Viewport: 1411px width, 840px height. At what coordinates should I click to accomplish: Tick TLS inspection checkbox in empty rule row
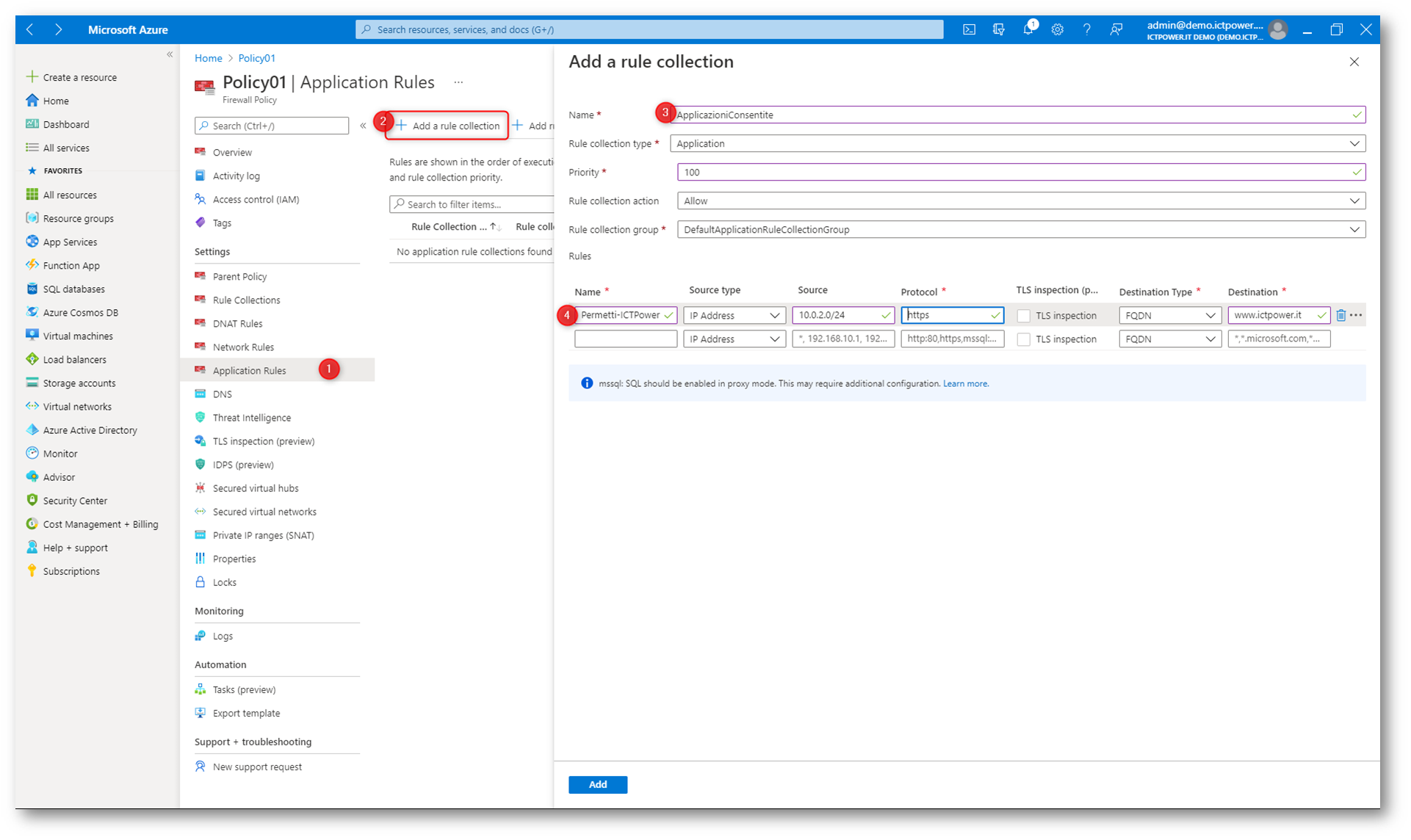coord(1023,339)
